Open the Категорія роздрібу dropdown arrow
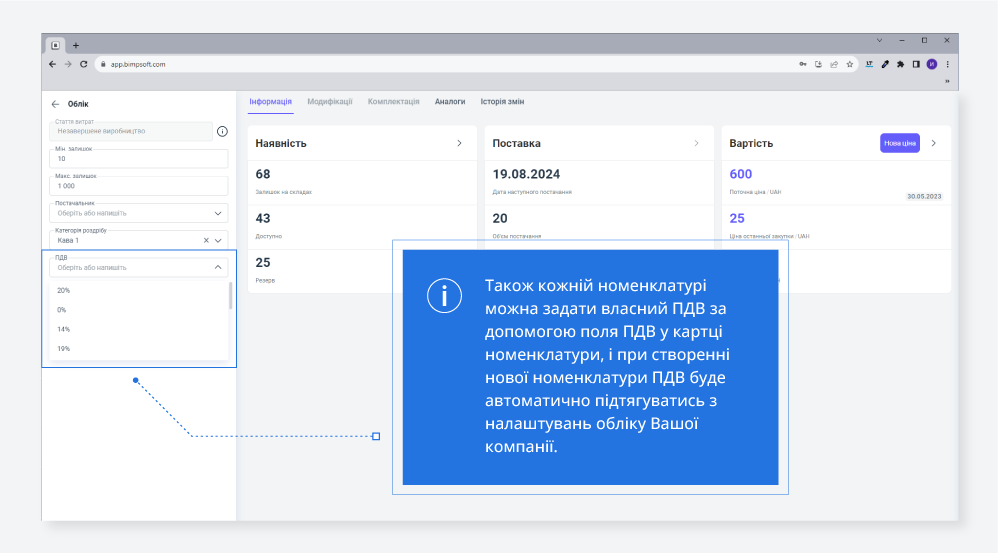 [x=218, y=240]
